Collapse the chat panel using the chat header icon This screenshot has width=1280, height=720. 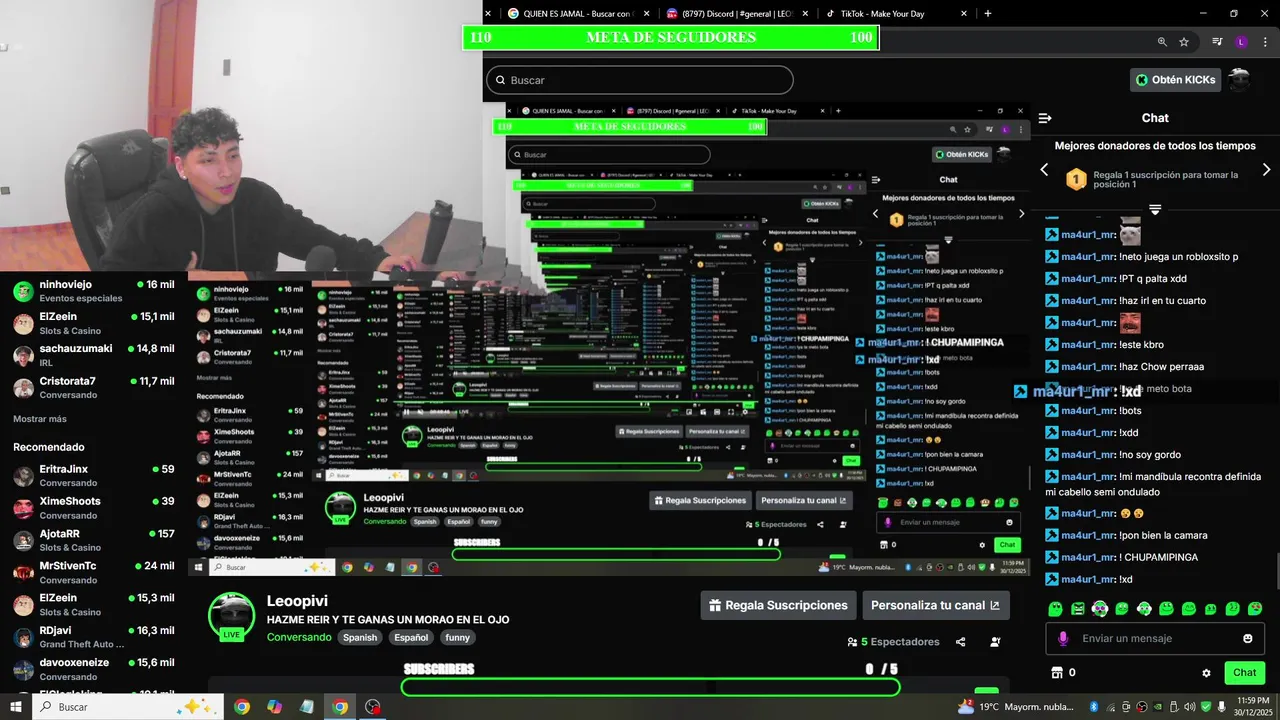1045,118
